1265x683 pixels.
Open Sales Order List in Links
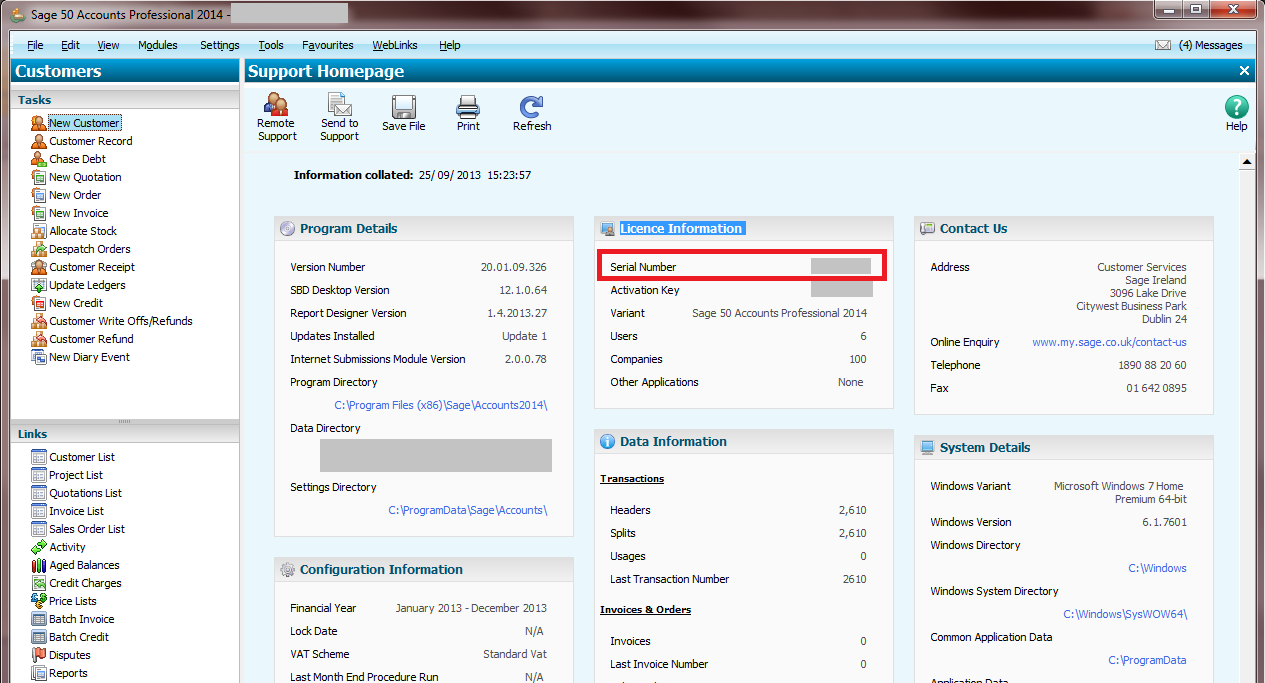coord(87,529)
